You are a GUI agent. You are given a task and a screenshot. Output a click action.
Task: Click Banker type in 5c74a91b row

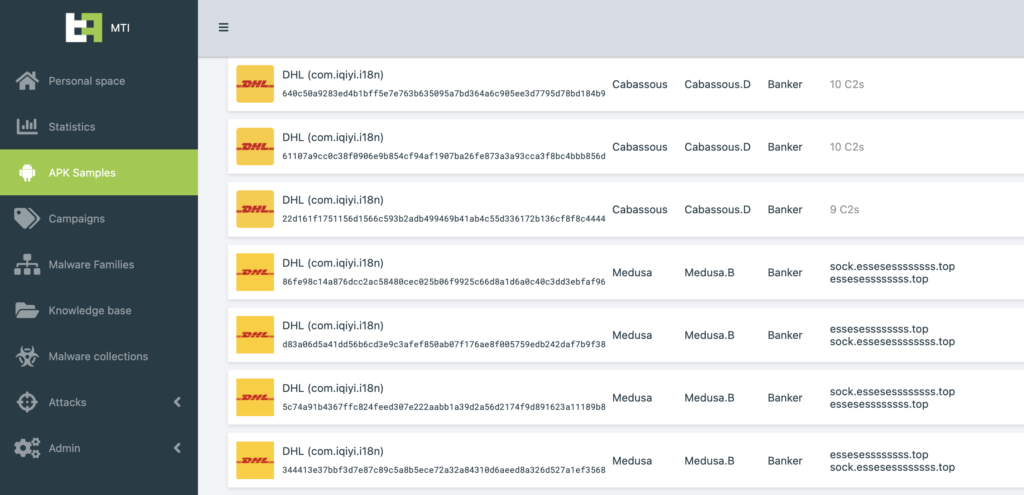pyautogui.click(x=785, y=398)
